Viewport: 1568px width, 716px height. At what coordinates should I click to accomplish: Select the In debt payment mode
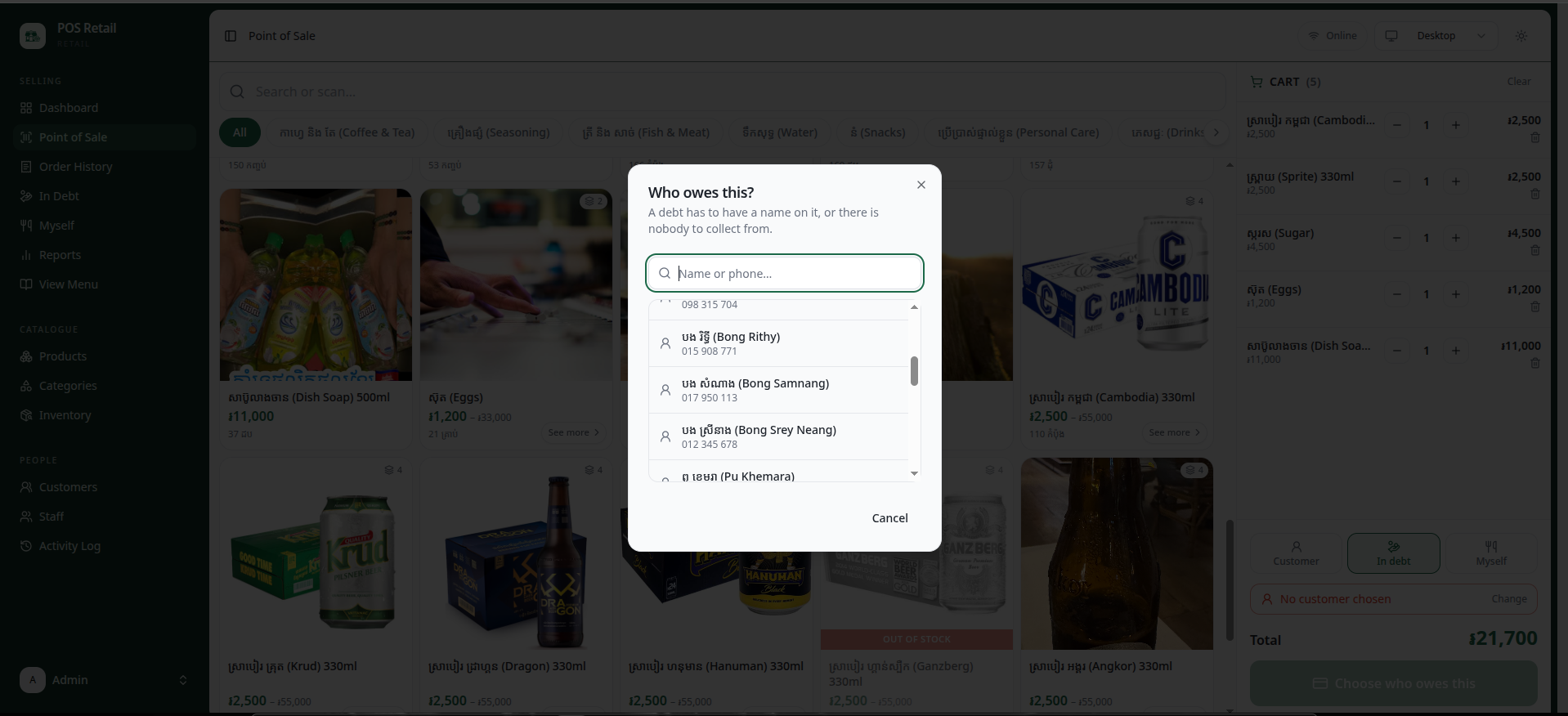(x=1394, y=553)
